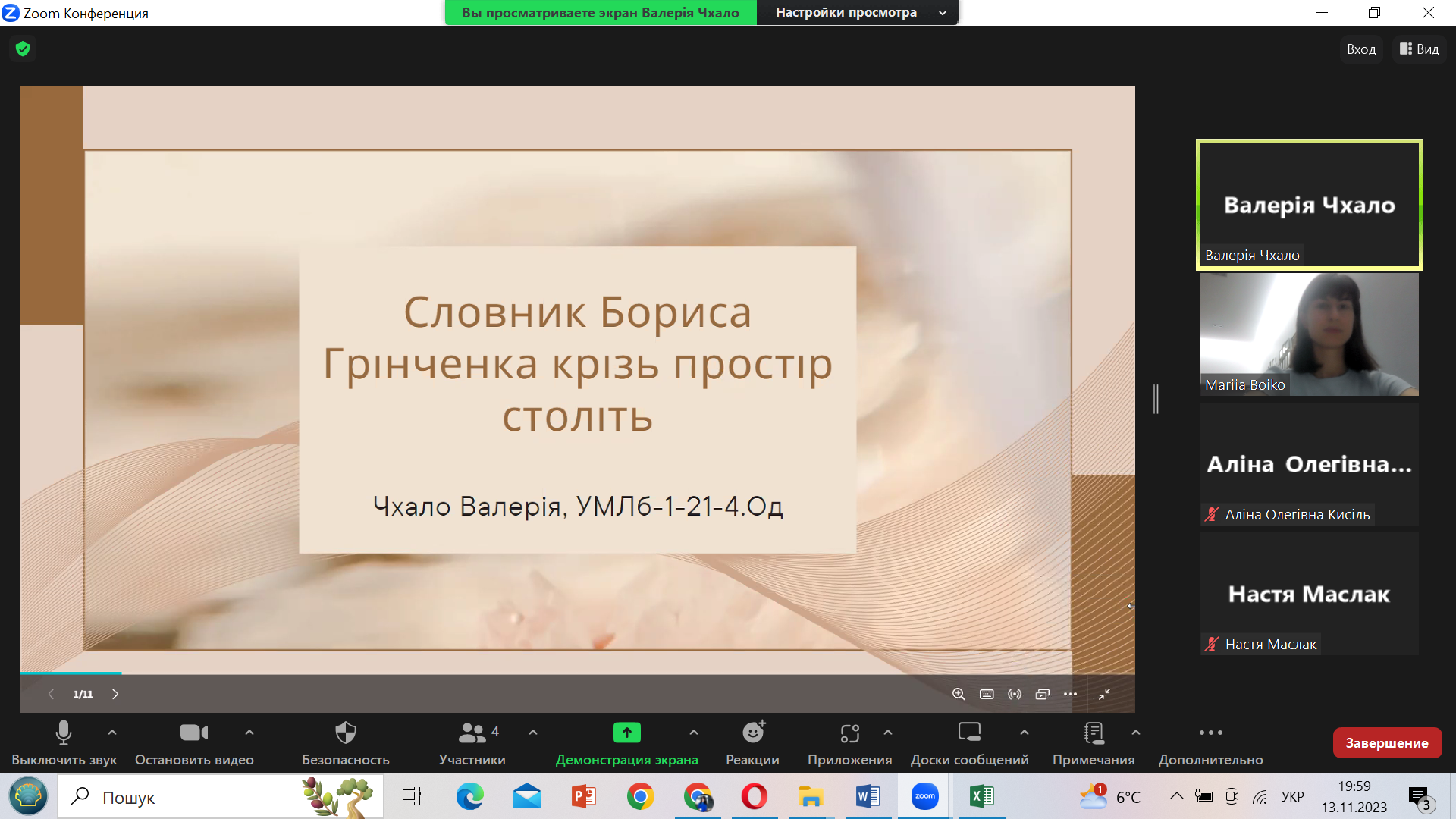
Task: Exit slide fullscreen with collapse arrows icon
Action: click(x=1104, y=694)
